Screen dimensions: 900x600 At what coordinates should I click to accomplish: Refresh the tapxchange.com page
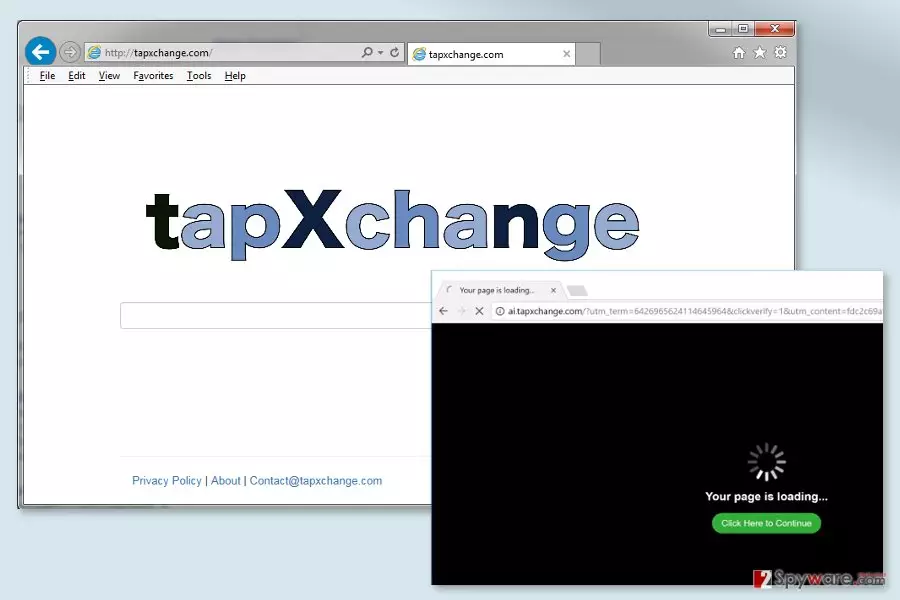[x=394, y=52]
